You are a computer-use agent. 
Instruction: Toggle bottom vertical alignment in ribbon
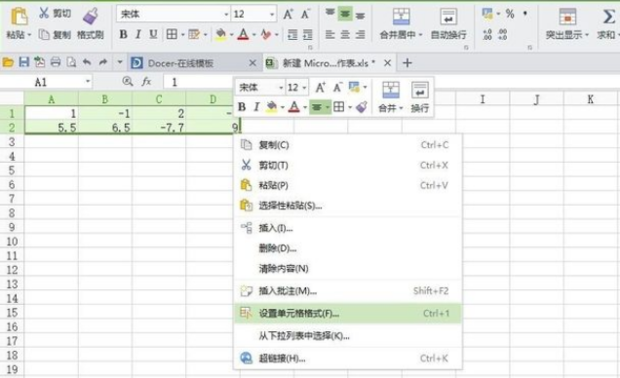[x=360, y=14]
